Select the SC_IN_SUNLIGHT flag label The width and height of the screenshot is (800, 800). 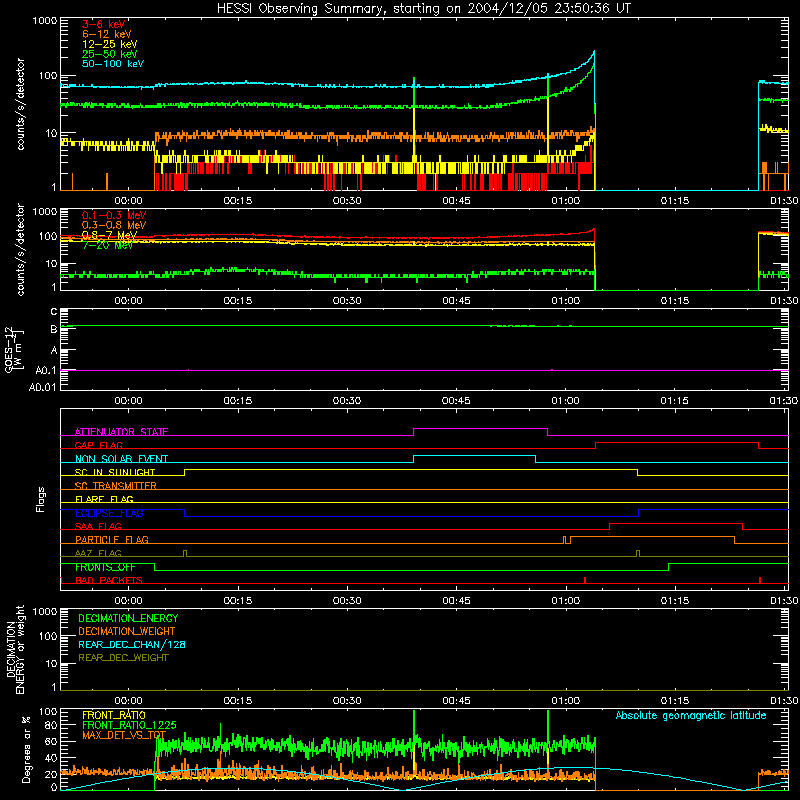115,472
